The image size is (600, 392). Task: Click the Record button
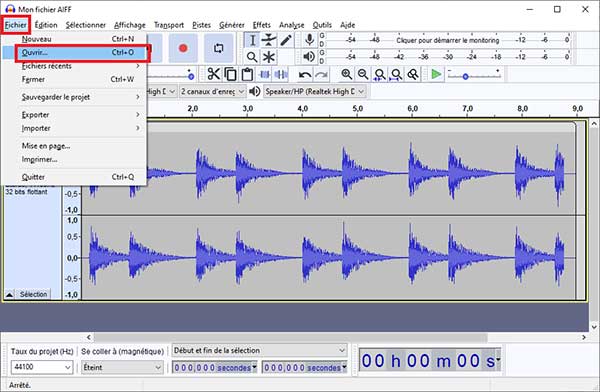click(x=183, y=48)
